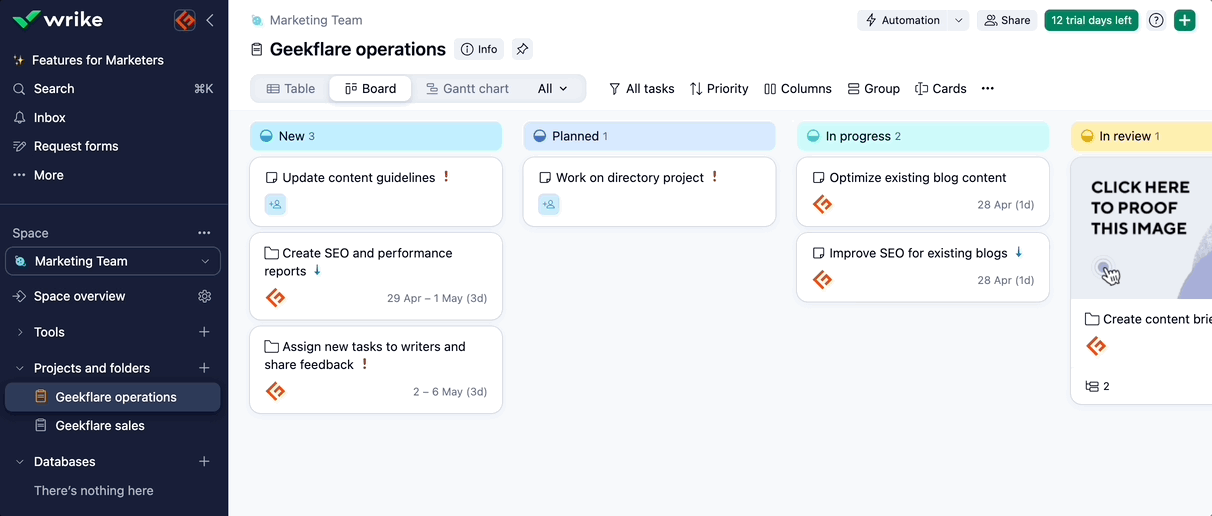Image resolution: width=1212 pixels, height=516 pixels.
Task: Open Priority sort option
Action: 719,89
